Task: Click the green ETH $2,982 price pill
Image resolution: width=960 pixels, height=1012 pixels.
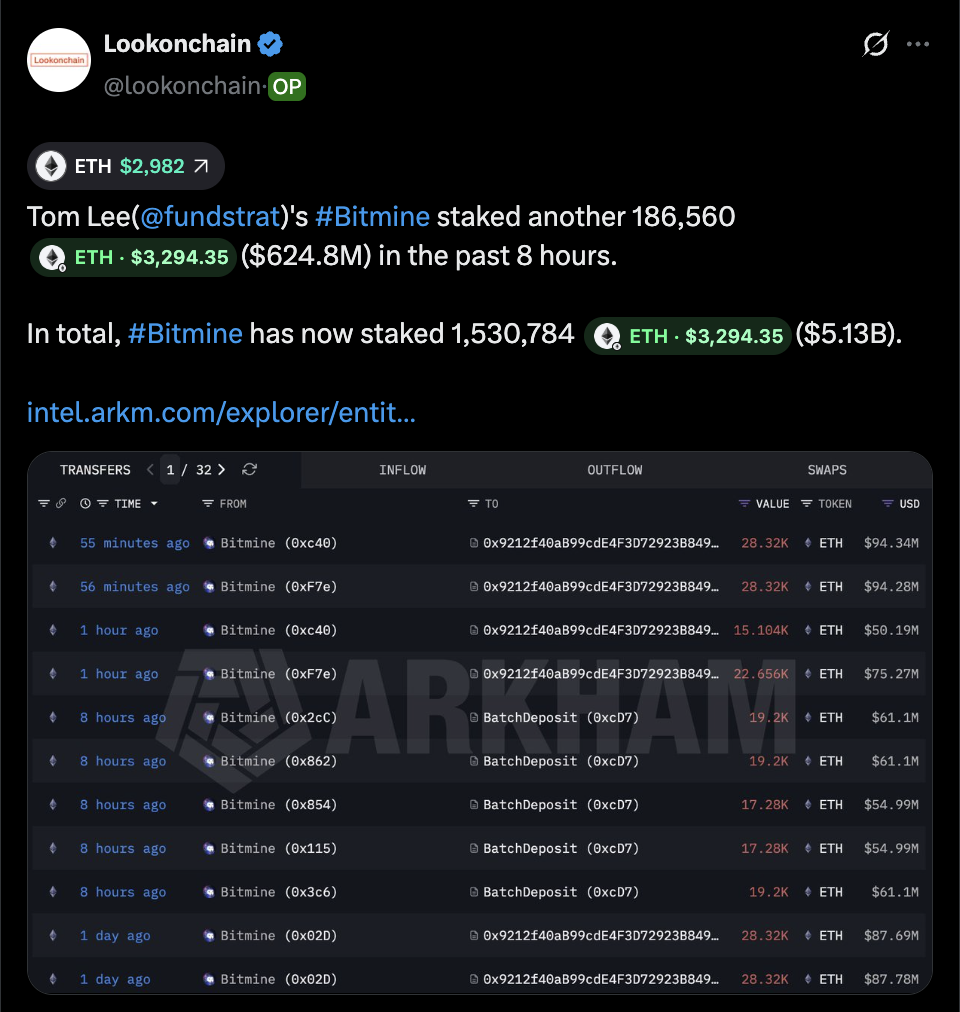Action: pos(124,165)
